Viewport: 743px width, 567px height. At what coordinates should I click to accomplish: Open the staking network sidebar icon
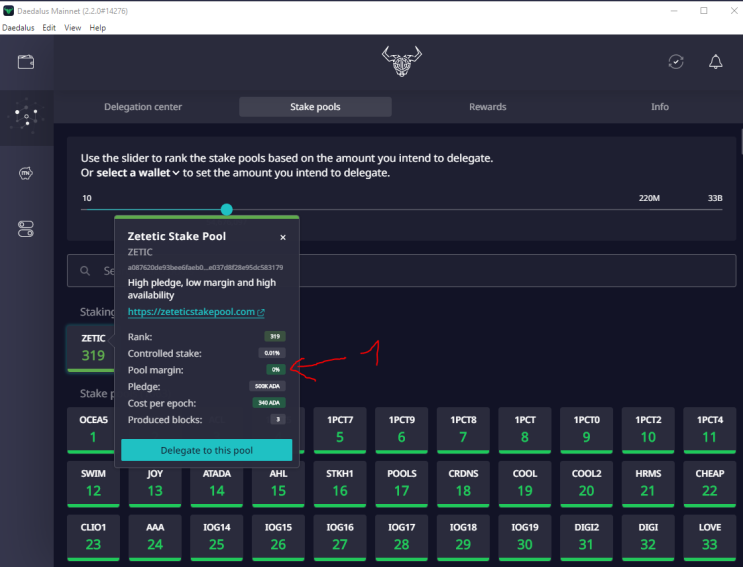tap(27, 117)
